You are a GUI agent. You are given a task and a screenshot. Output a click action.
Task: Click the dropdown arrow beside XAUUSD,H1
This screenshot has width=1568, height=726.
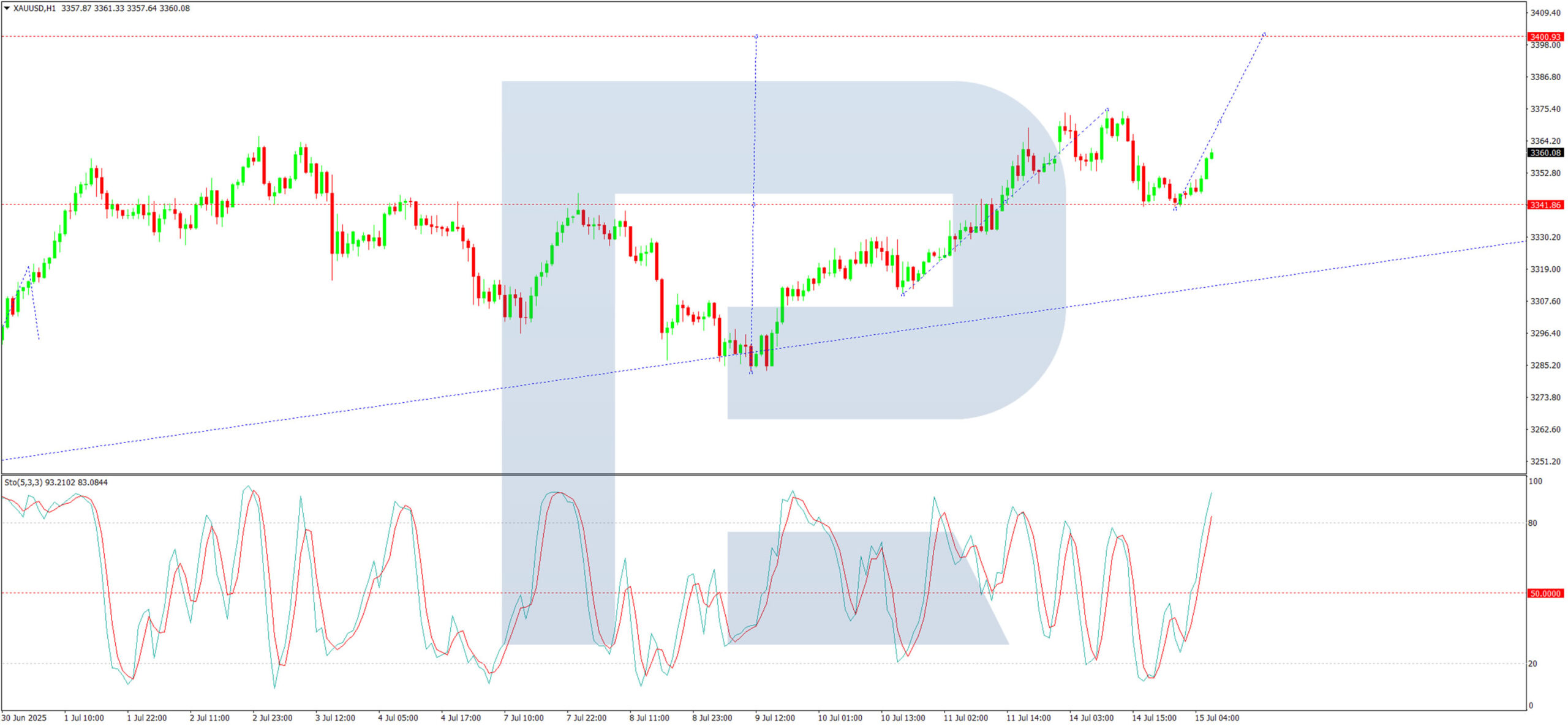tap(7, 9)
